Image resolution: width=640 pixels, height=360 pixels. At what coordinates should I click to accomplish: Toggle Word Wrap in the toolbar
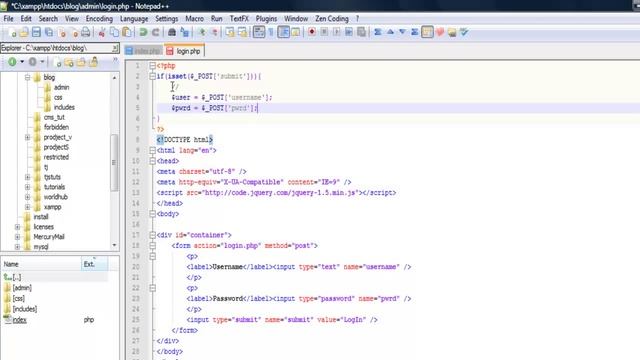click(259, 32)
